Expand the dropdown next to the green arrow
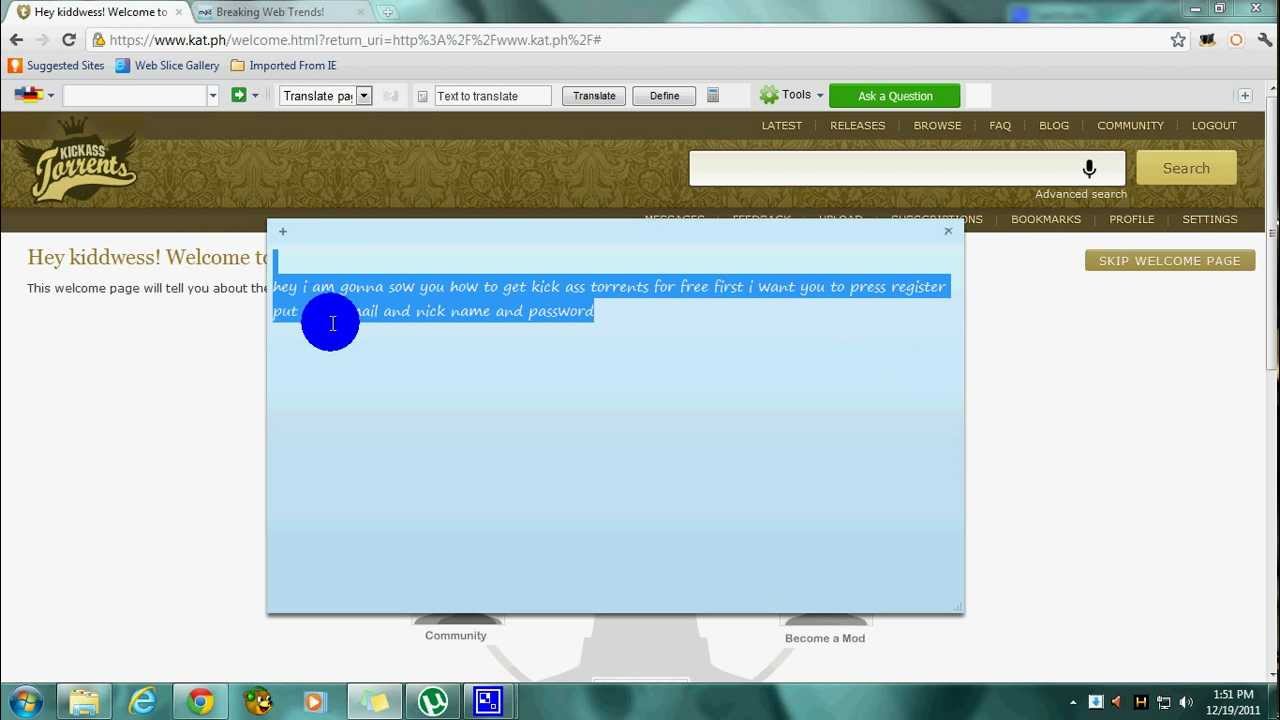The image size is (1280, 720). coord(255,96)
